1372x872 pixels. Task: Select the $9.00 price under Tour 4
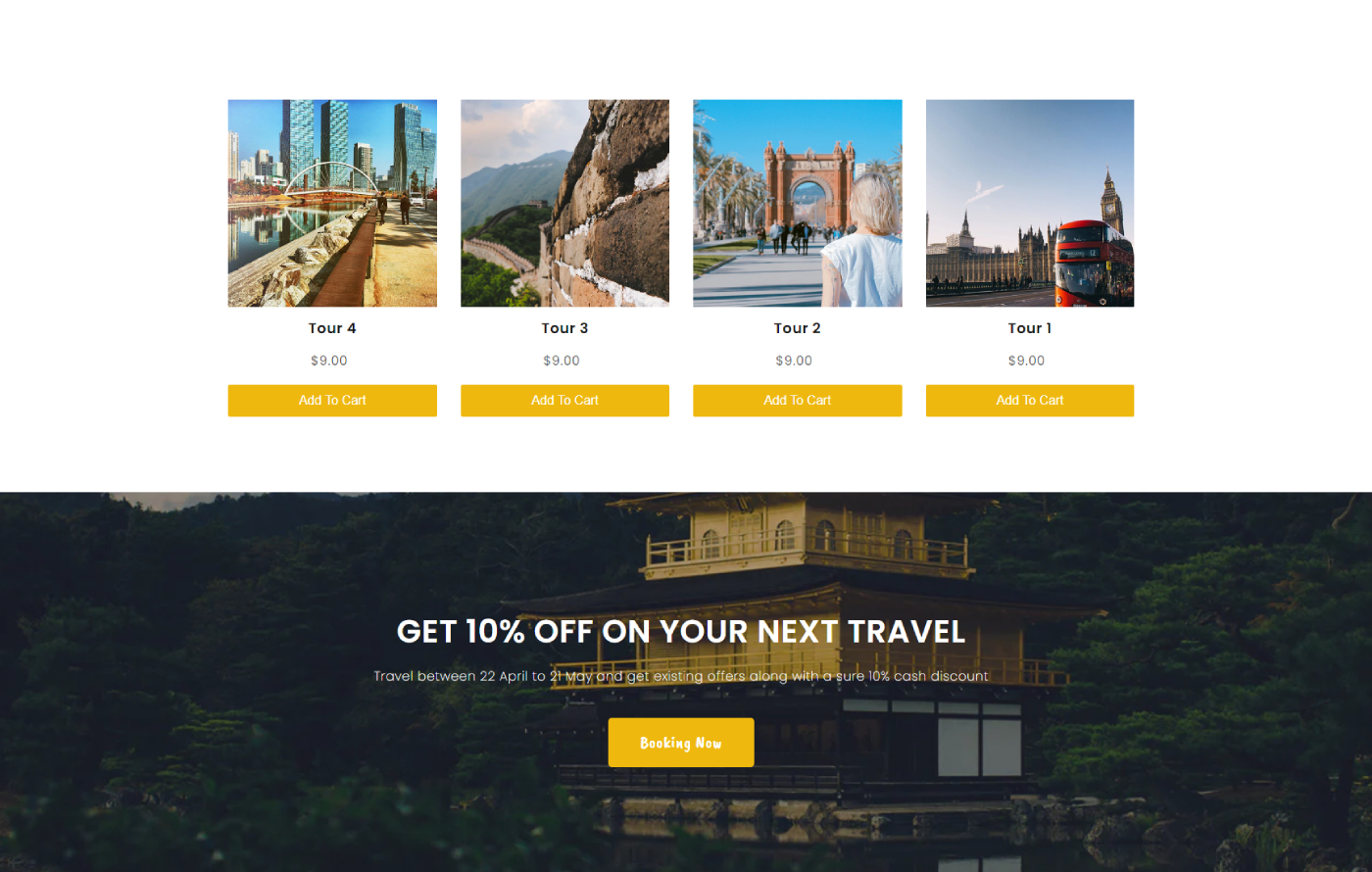click(x=329, y=361)
